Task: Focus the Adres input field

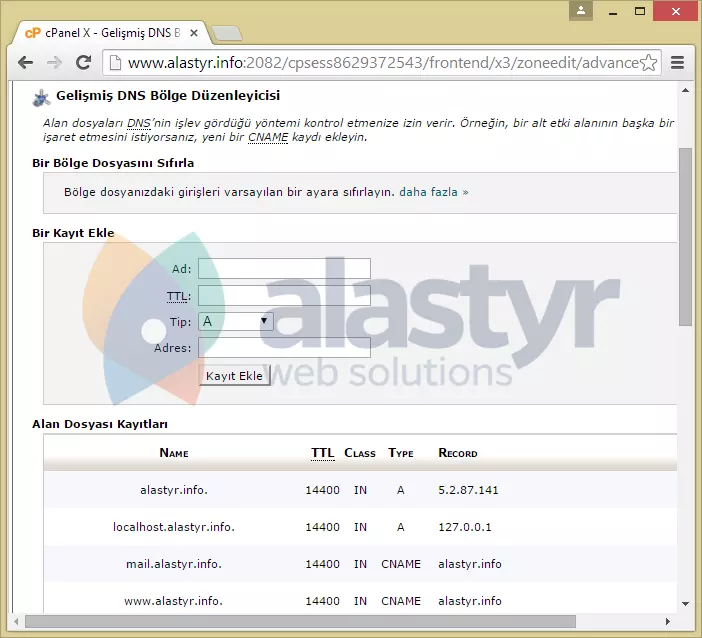Action: (x=284, y=347)
